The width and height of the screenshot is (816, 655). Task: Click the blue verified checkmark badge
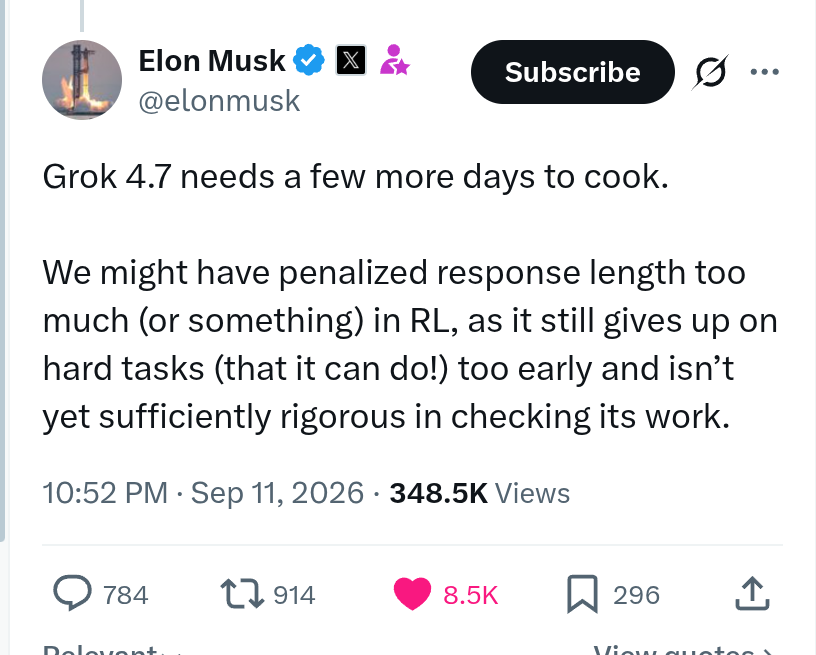(x=309, y=60)
